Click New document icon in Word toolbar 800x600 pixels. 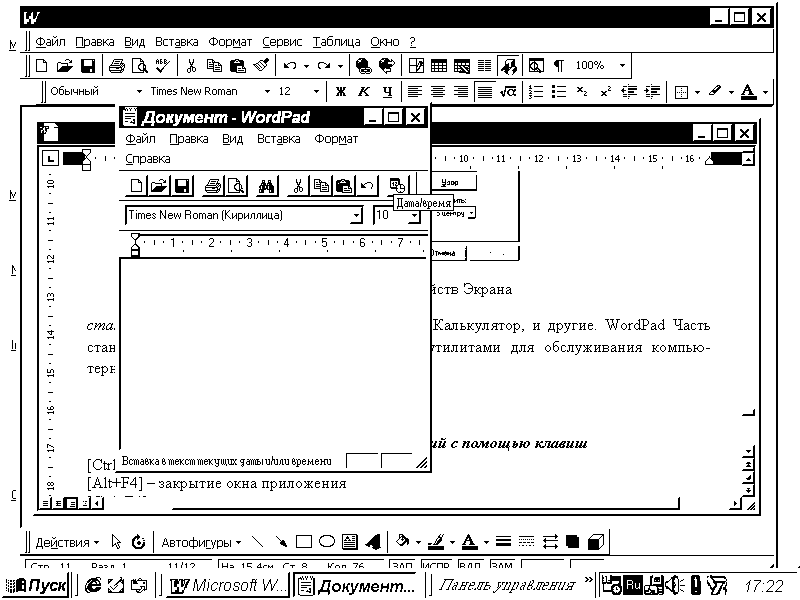pos(42,65)
